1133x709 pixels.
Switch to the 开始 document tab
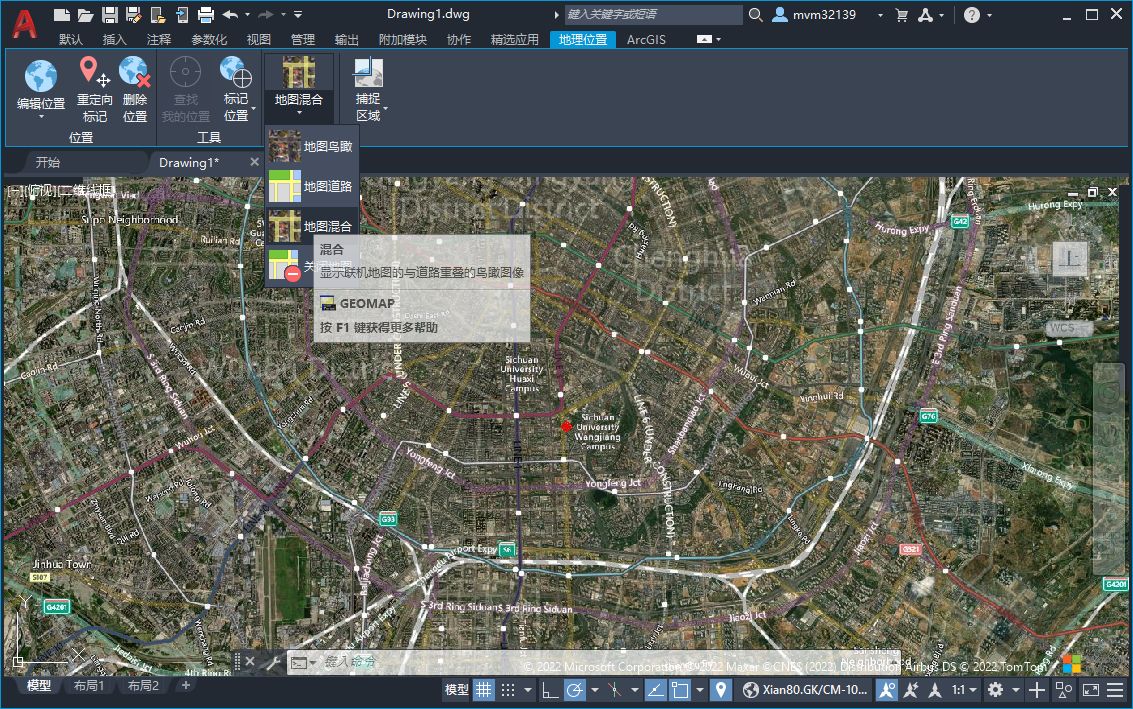48,162
